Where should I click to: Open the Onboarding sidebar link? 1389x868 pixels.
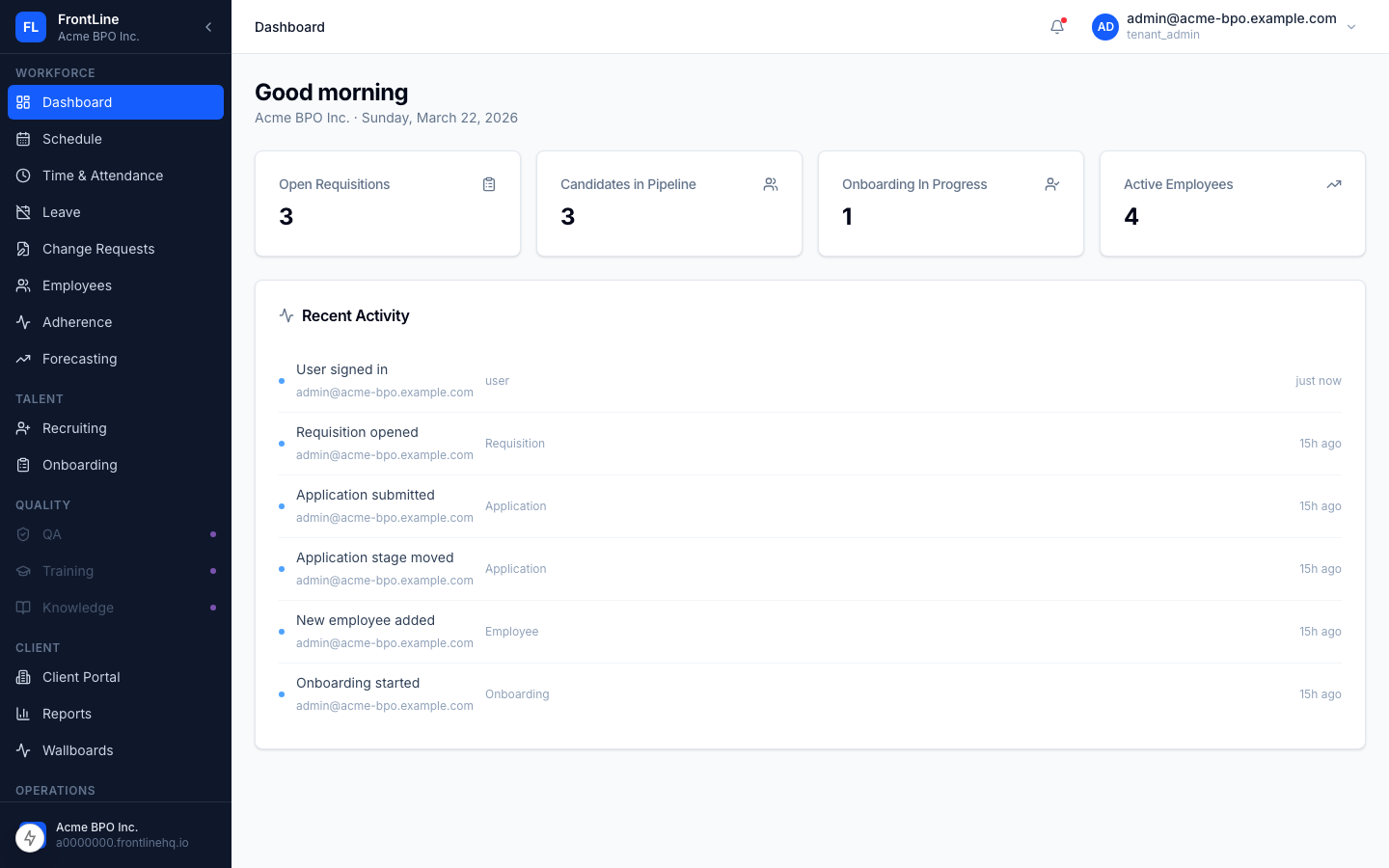tap(79, 465)
